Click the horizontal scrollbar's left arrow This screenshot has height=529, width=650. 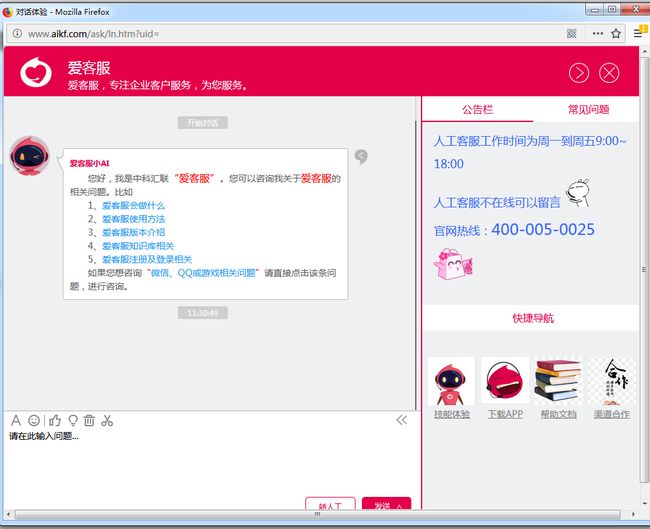(x=8, y=514)
